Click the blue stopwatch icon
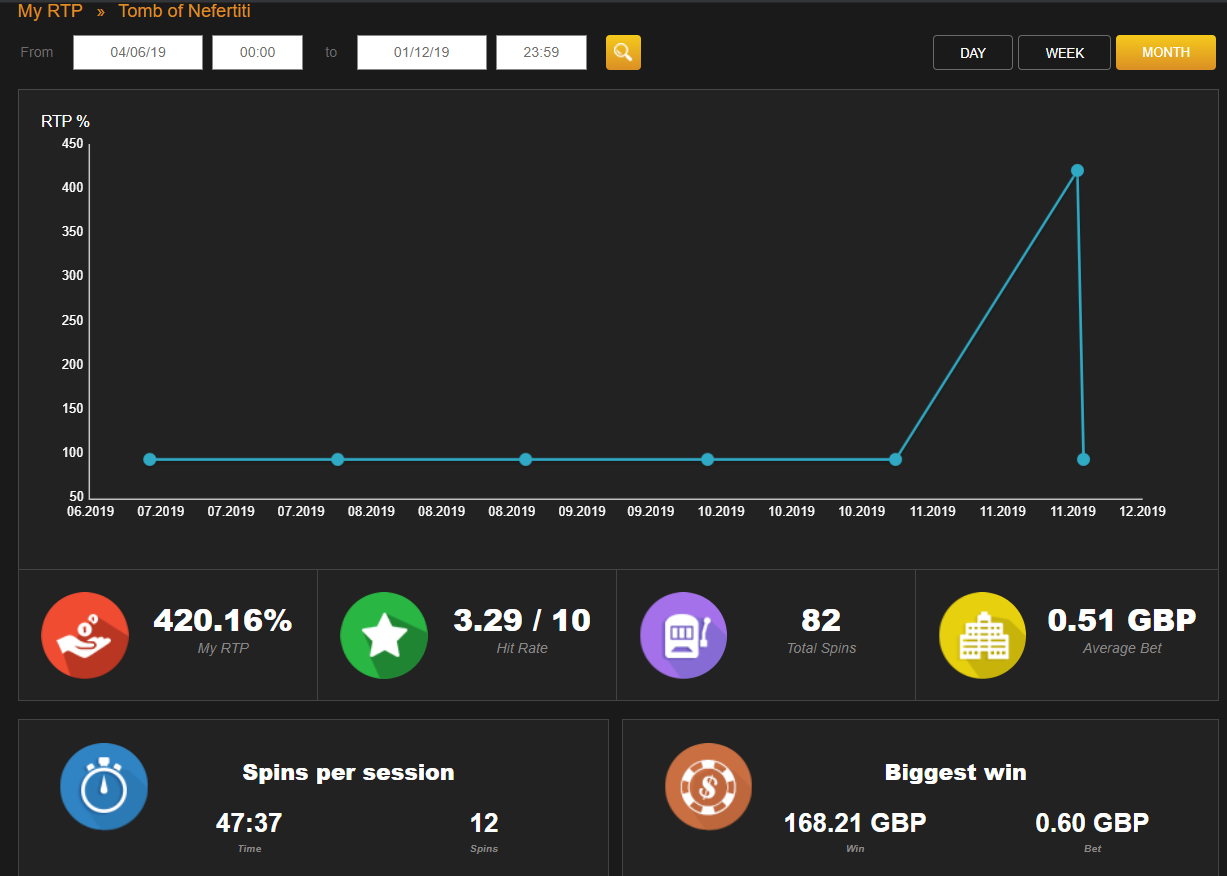 tap(104, 787)
